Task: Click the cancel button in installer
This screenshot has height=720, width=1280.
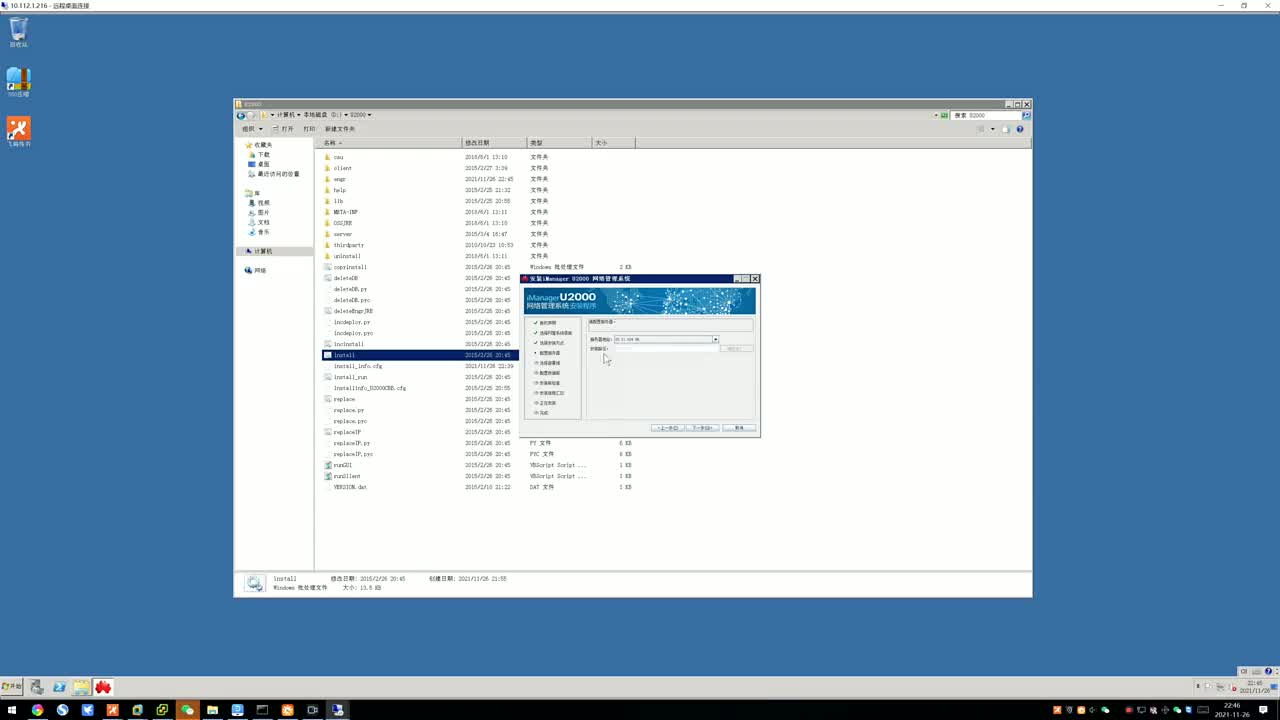Action: 739,428
